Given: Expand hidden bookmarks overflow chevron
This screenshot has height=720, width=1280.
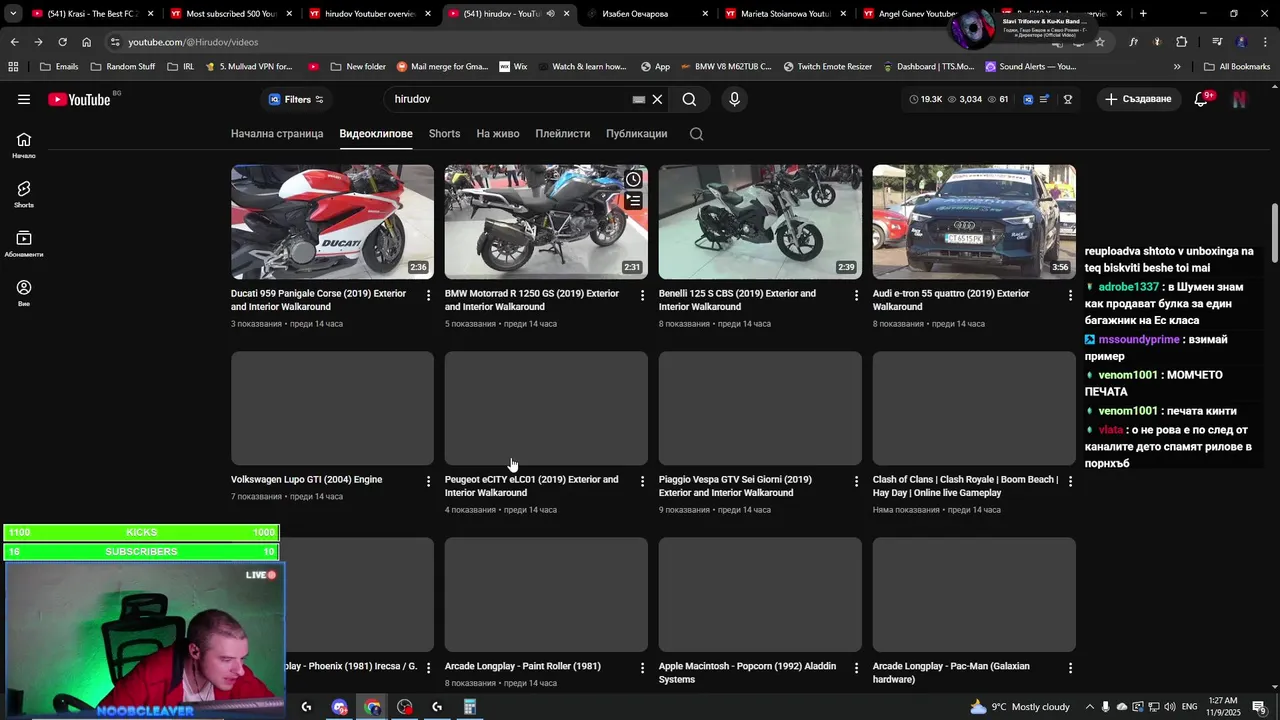Looking at the screenshot, I should (x=1177, y=67).
